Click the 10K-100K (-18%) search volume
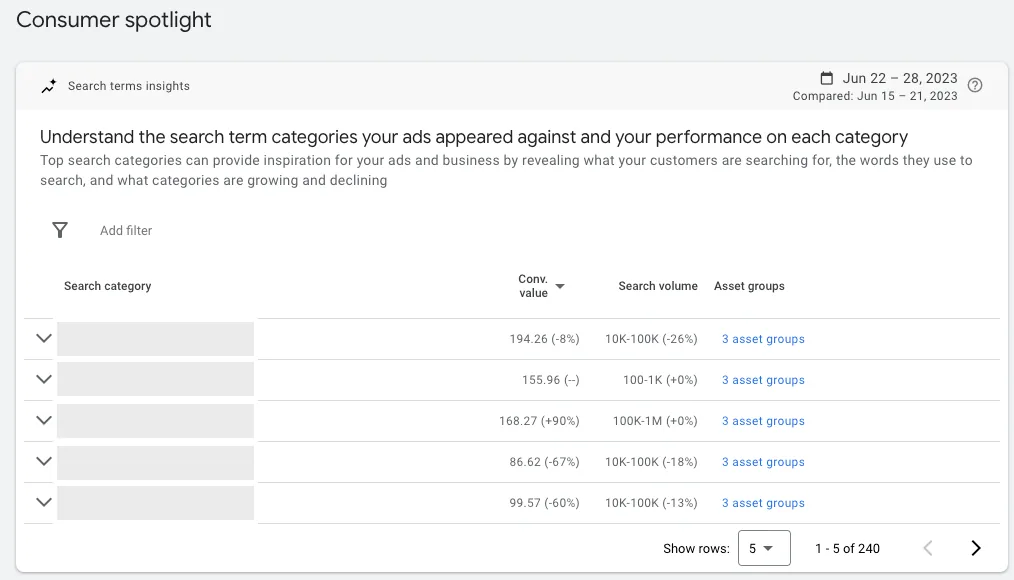This screenshot has height=580, width=1014. click(x=651, y=462)
